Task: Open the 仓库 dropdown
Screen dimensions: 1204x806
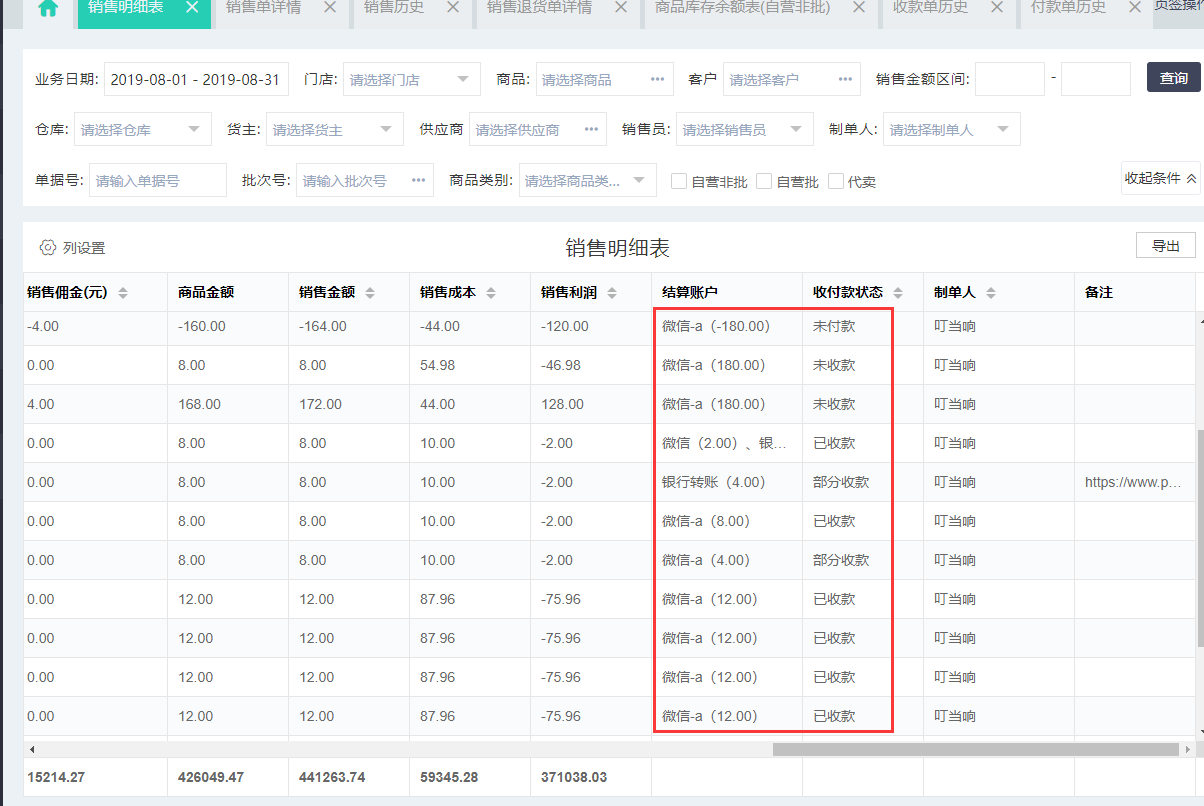Action: coord(143,129)
